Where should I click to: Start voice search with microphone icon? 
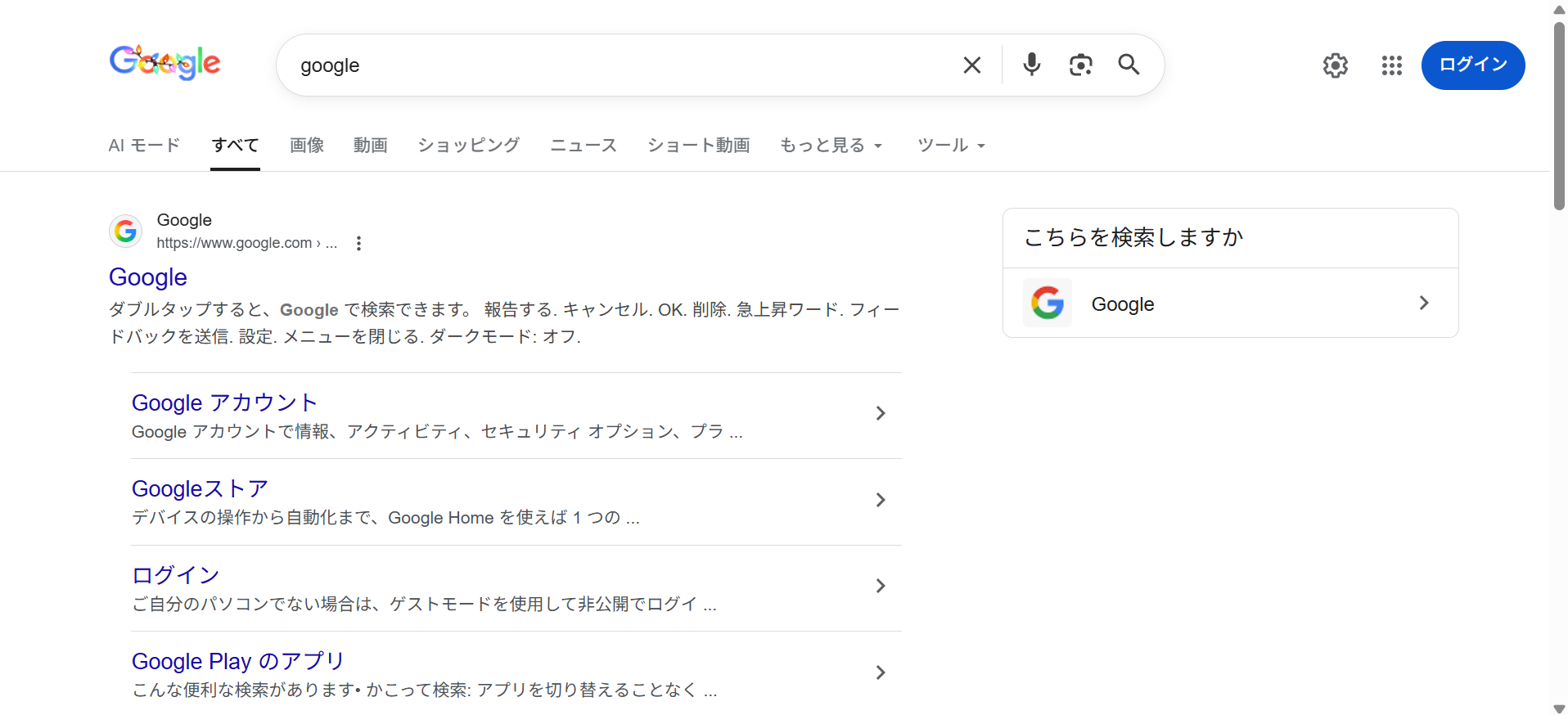click(x=1031, y=65)
